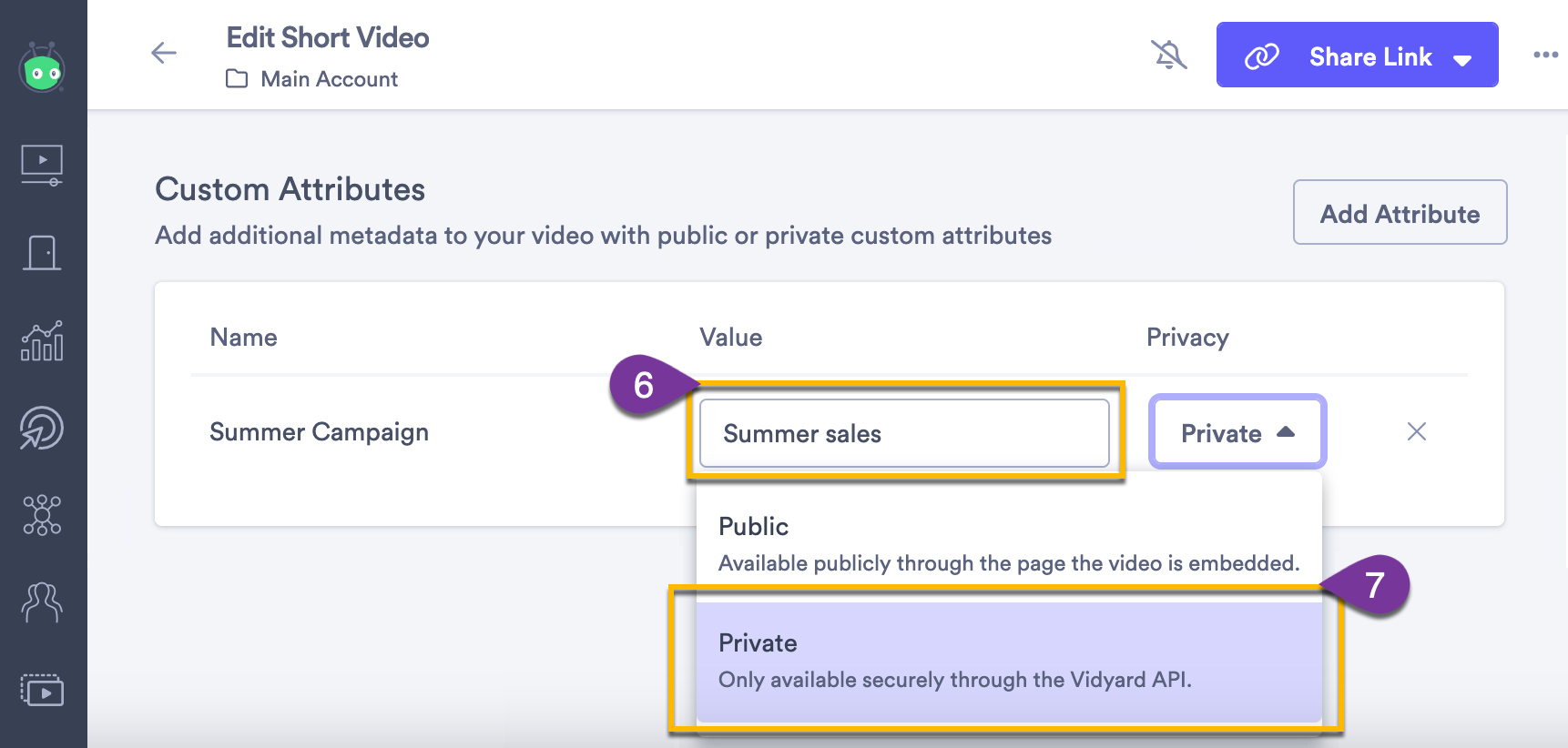Open the target with arrow sidebar icon
The image size is (1568, 748).
tap(42, 428)
